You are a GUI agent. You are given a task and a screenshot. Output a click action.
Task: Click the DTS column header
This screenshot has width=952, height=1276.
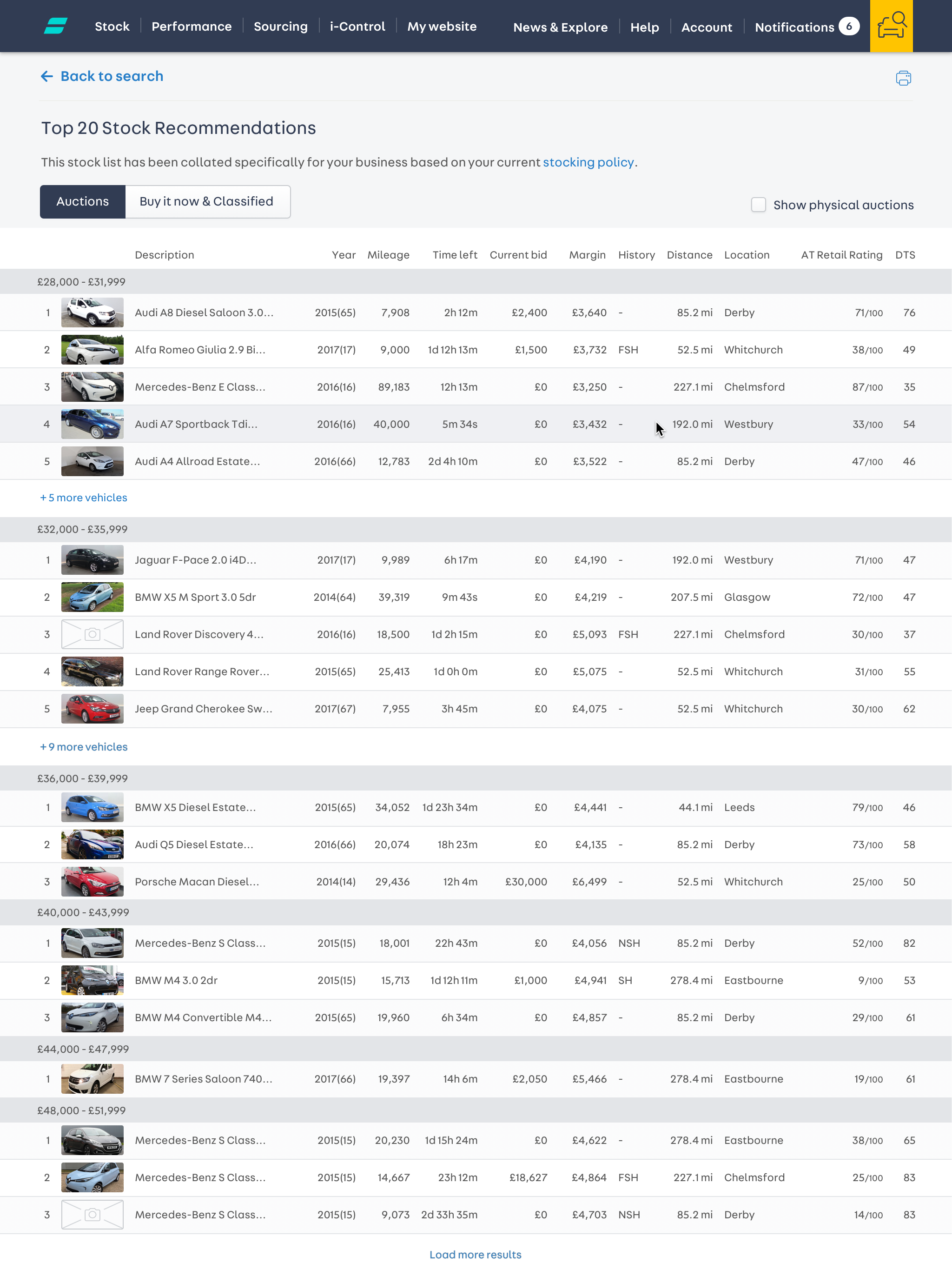coord(905,255)
